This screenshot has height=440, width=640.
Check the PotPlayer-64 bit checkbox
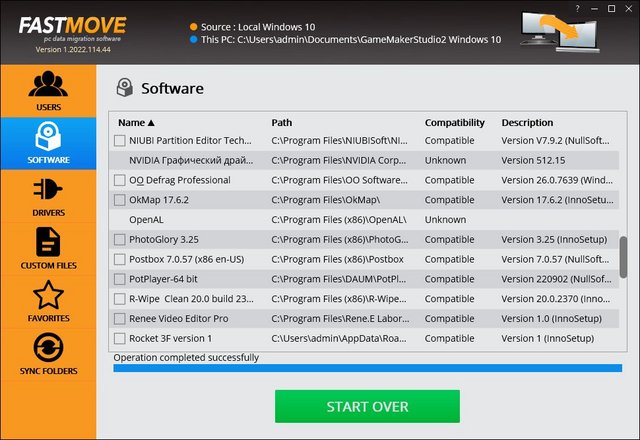pyautogui.click(x=120, y=279)
